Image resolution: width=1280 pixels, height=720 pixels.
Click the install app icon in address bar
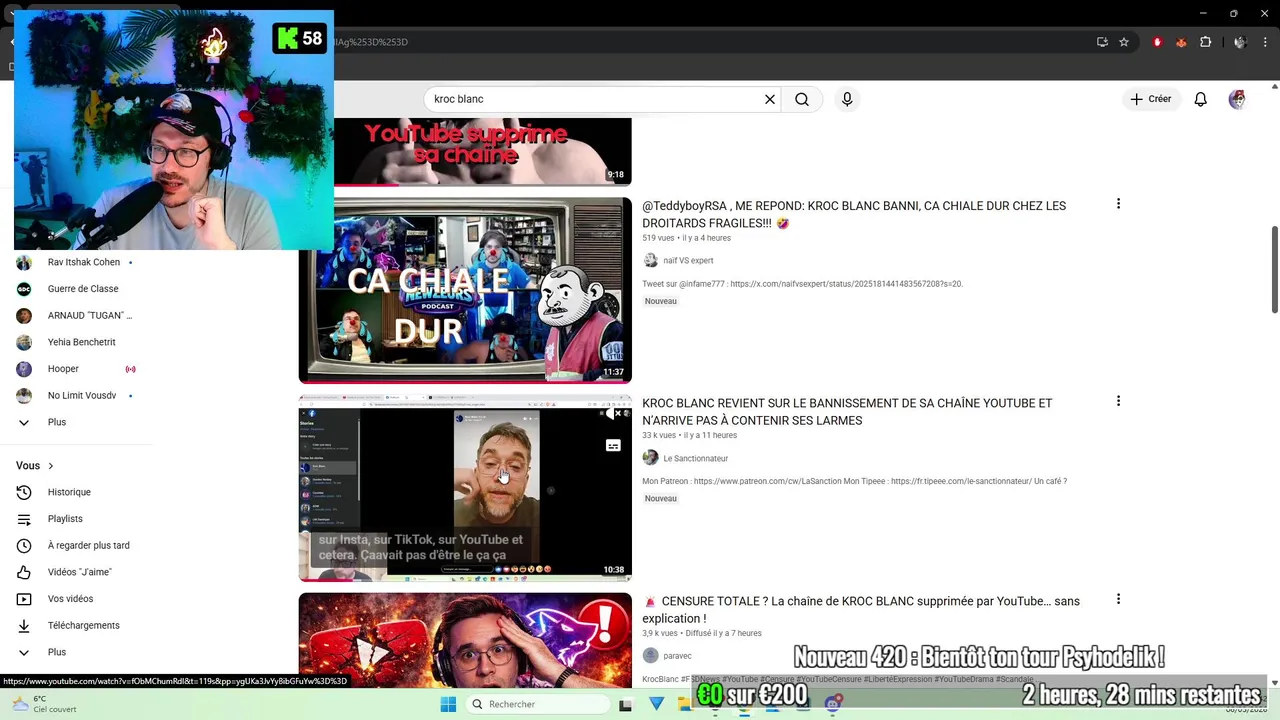tap(1102, 42)
